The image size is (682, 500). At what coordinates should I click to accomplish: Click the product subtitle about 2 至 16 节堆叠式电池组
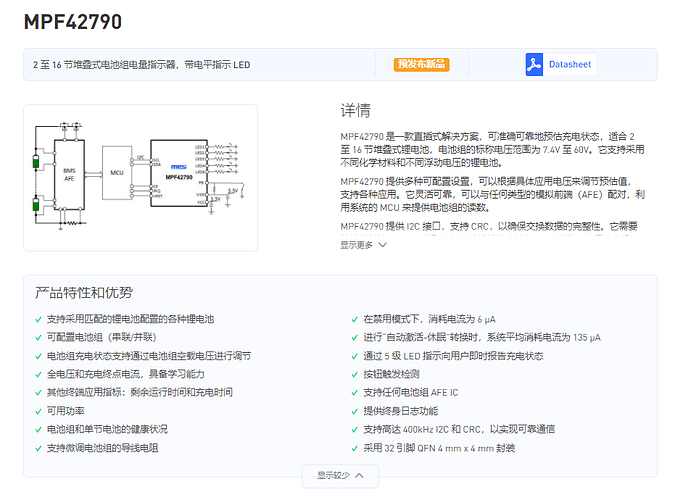(x=141, y=65)
